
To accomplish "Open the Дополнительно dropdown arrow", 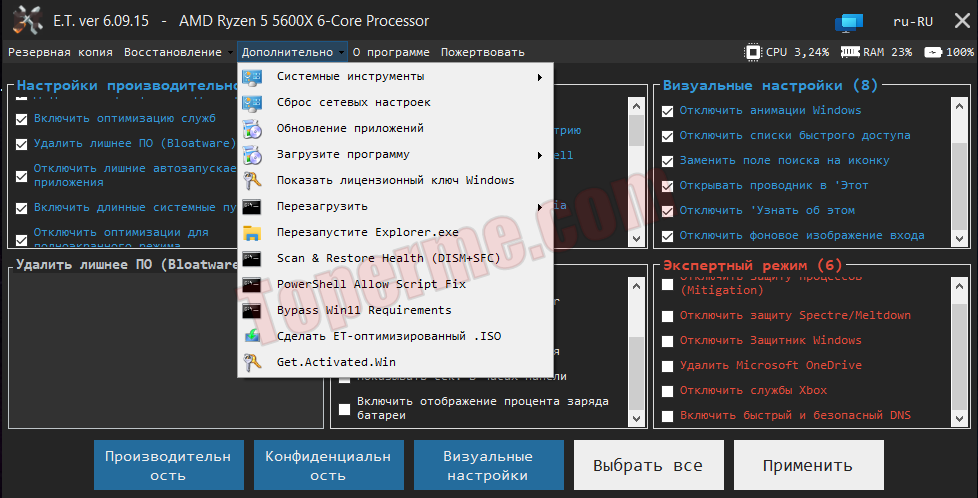I will coord(342,53).
